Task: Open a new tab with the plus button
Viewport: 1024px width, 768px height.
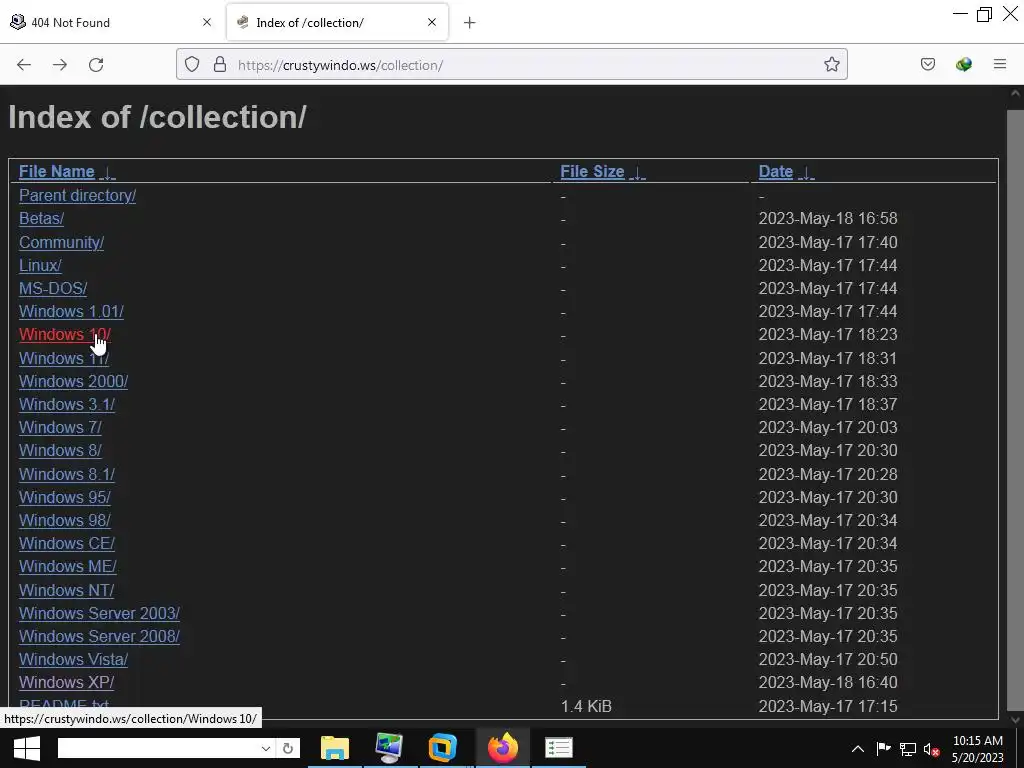Action: [469, 23]
